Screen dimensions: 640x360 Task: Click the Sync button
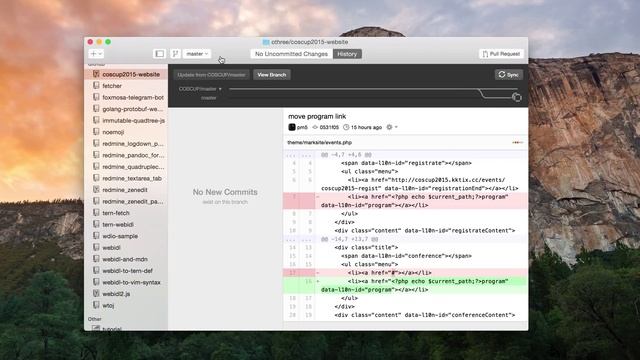click(509, 75)
